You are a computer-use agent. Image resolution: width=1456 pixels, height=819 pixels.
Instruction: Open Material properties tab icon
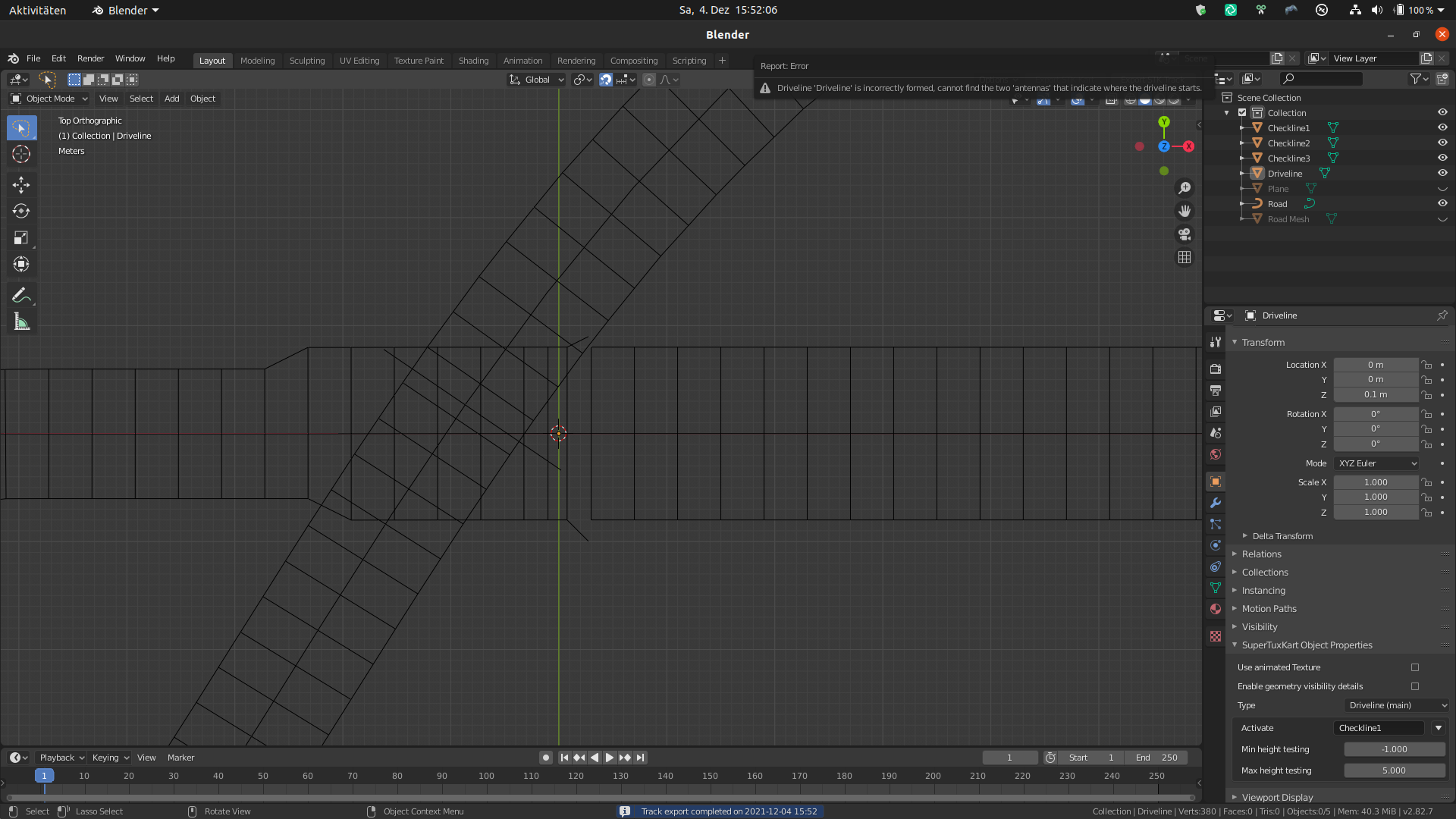[1216, 609]
